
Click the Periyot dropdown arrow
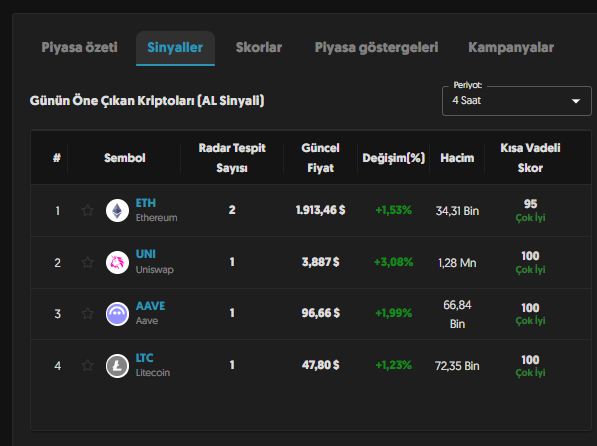click(576, 101)
